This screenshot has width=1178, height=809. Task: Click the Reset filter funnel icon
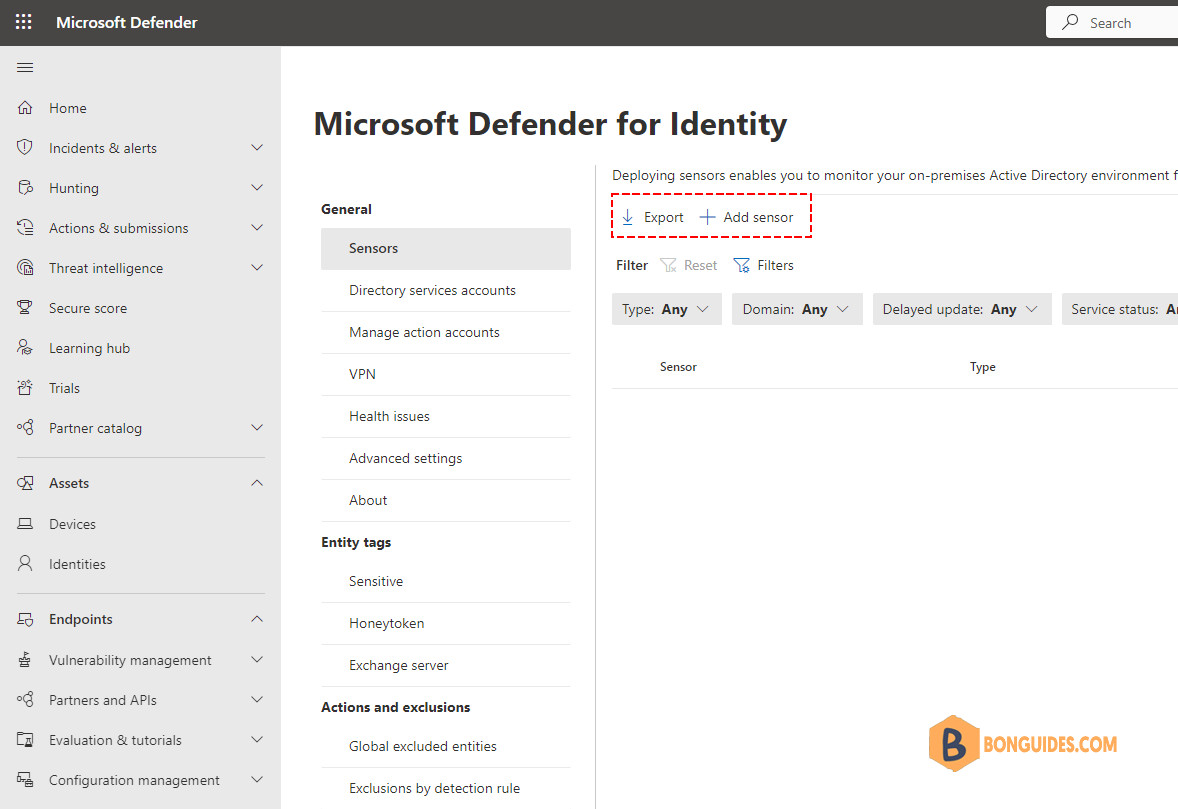668,265
